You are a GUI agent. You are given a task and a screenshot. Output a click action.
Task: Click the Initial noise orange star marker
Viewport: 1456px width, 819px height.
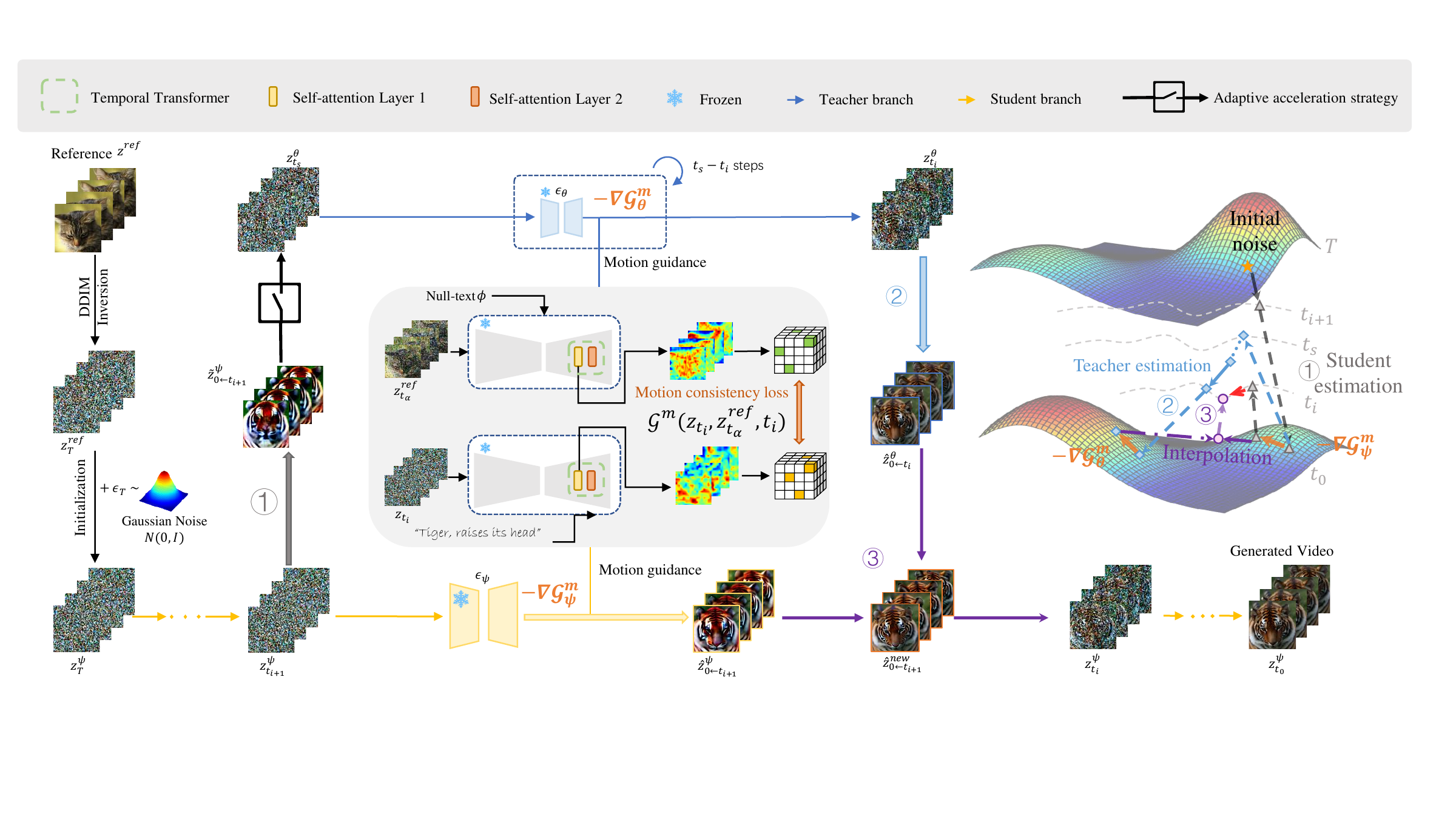click(x=1247, y=266)
